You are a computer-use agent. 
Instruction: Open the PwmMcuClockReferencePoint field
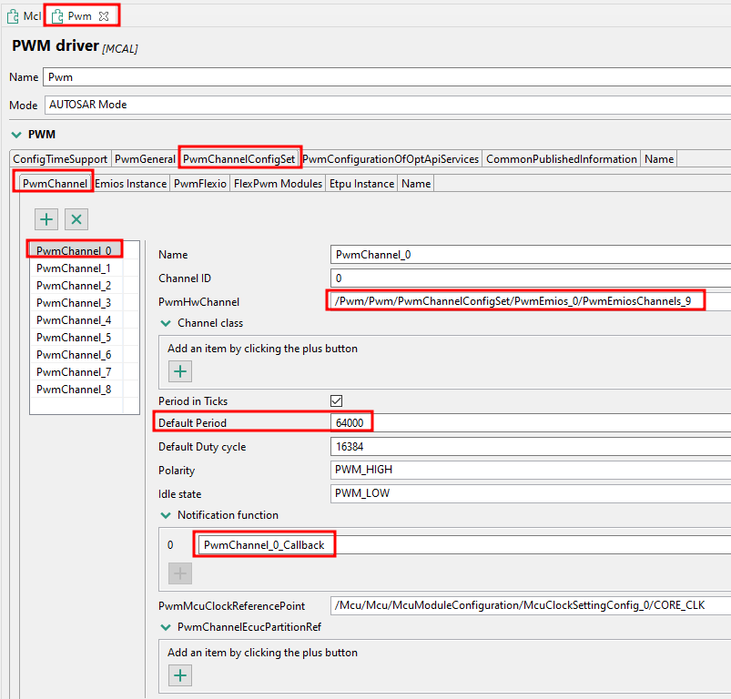coord(531,605)
